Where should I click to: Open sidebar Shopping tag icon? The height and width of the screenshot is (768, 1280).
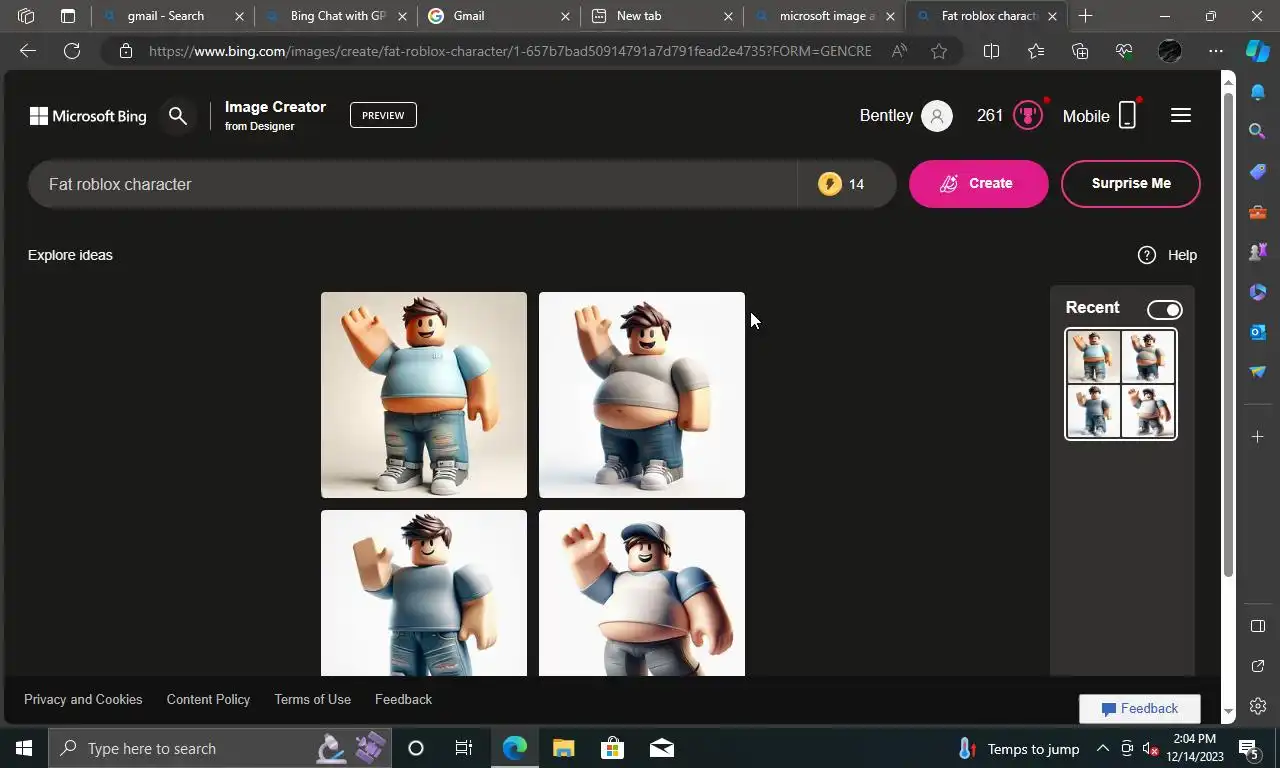coord(1258,172)
